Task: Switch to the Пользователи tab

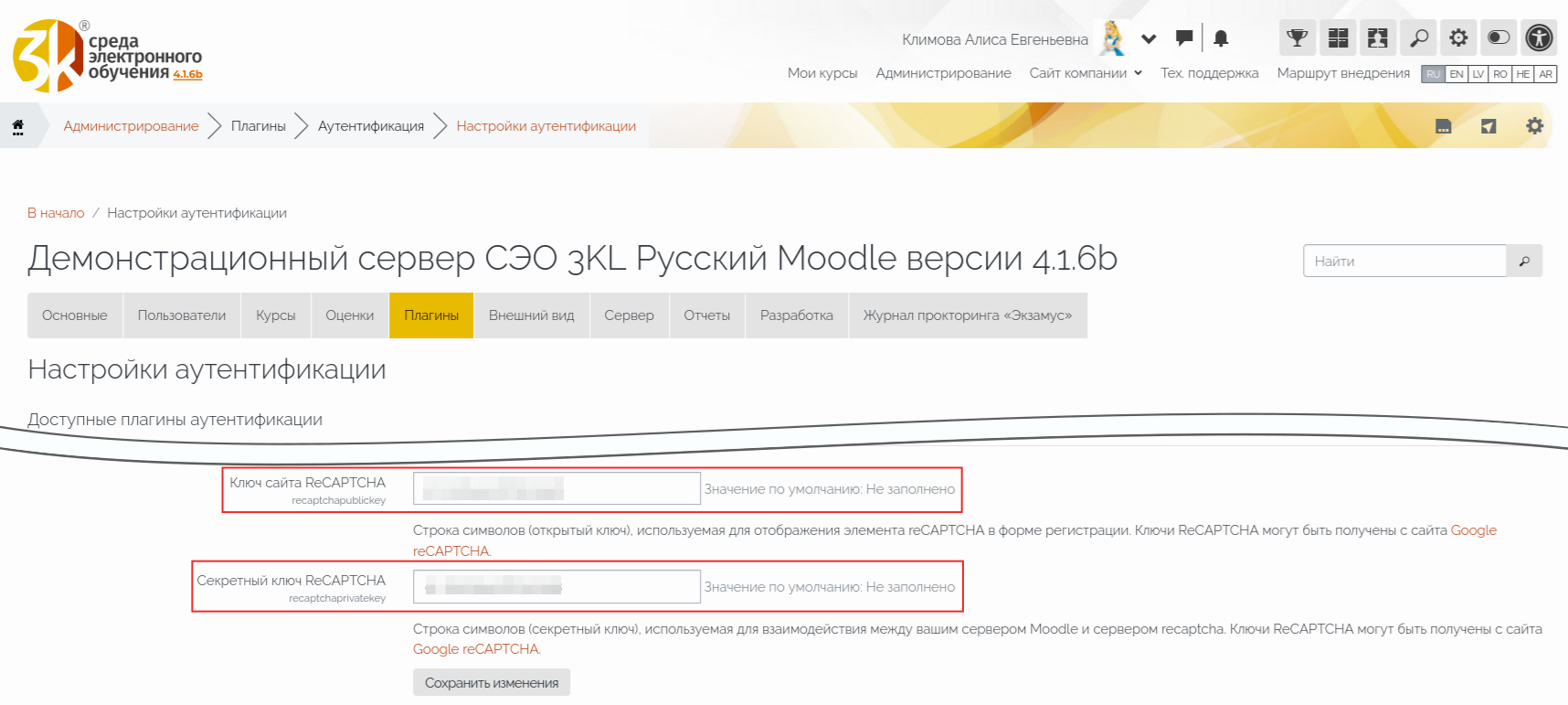Action: (x=182, y=315)
